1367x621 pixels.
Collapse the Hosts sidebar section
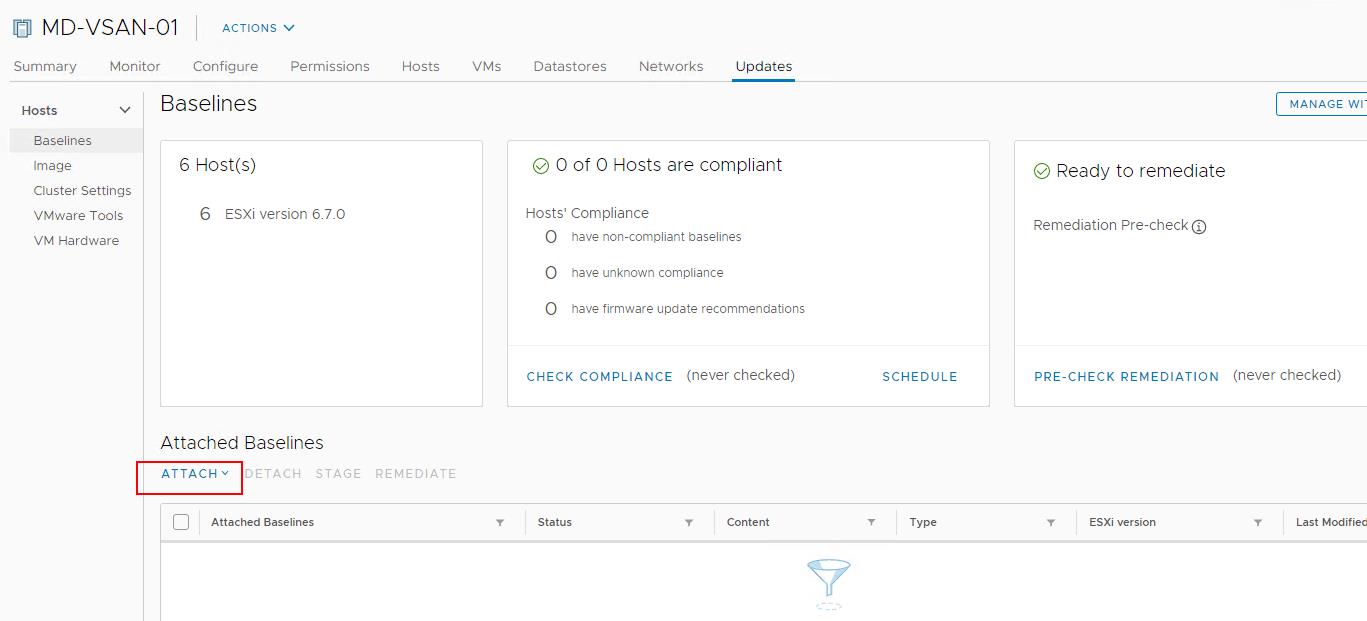pos(125,111)
